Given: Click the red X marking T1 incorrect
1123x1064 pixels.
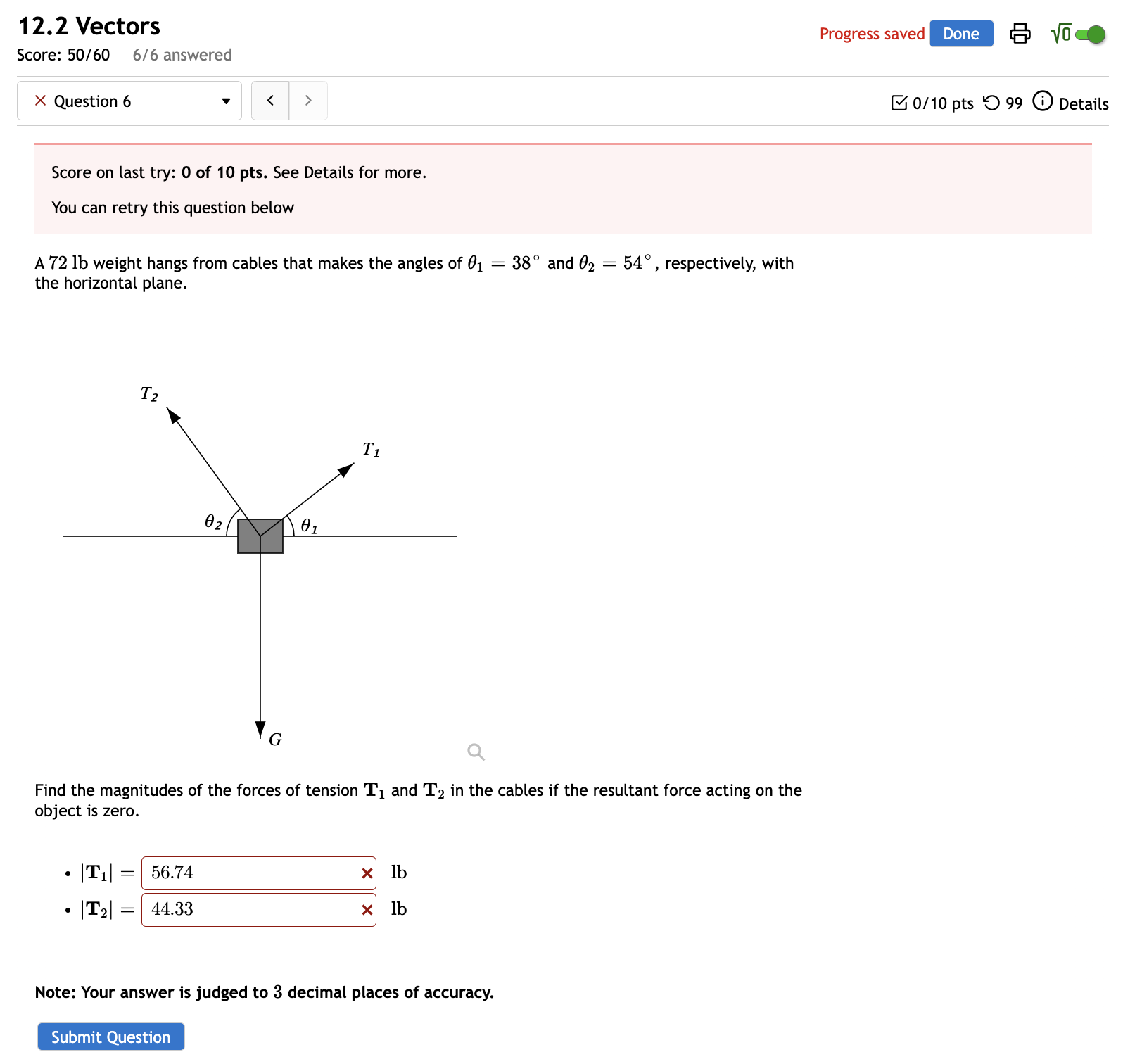Looking at the screenshot, I should 366,873.
